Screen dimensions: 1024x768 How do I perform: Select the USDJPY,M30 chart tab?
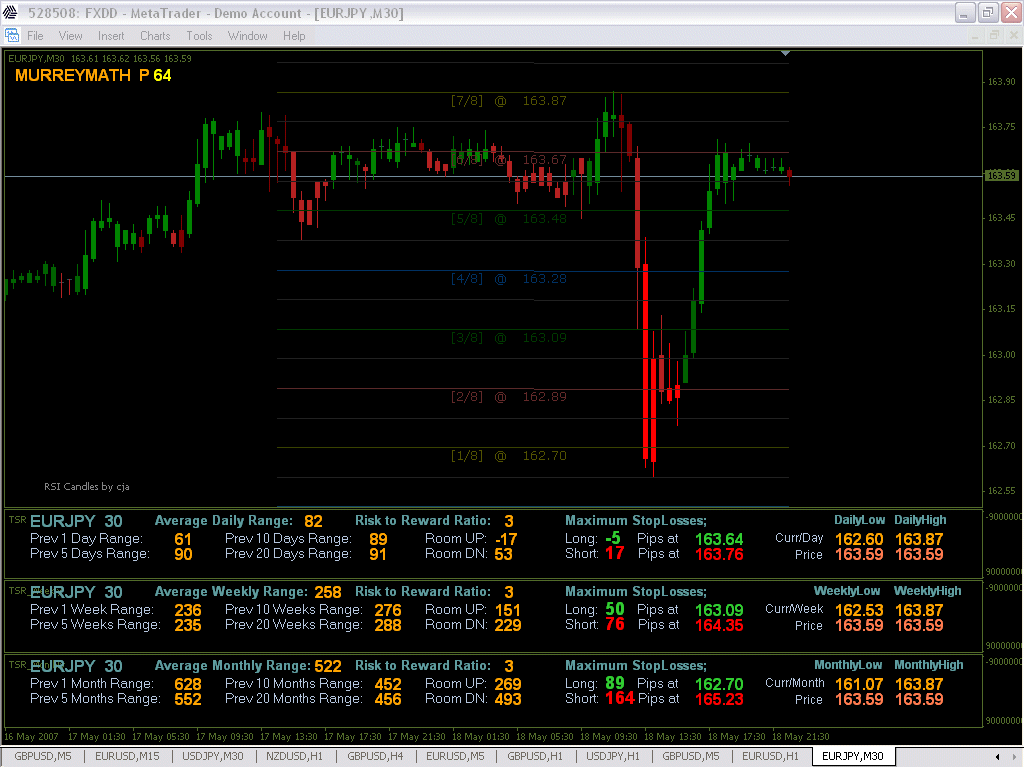[213, 756]
